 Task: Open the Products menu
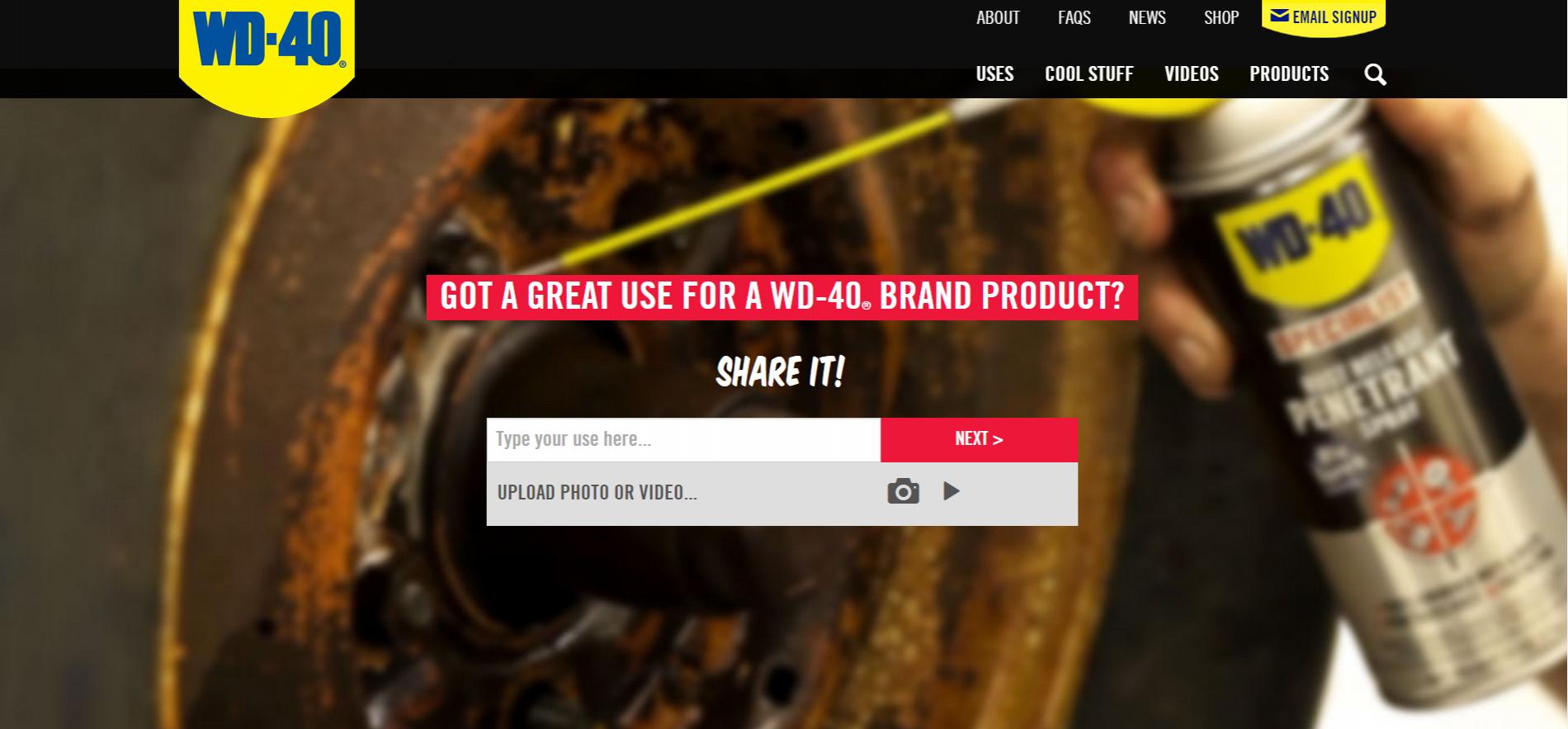(x=1289, y=73)
